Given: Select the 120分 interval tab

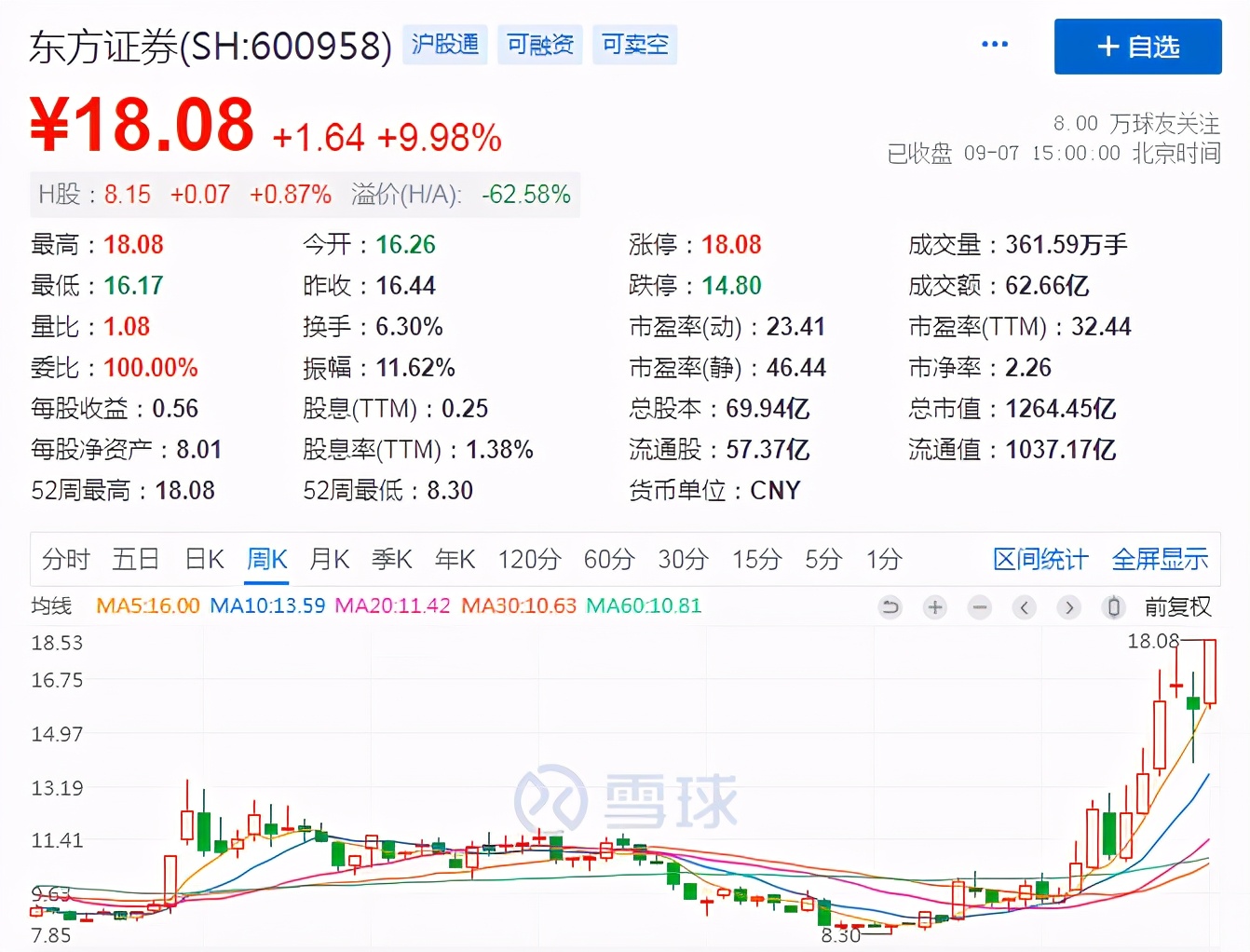Looking at the screenshot, I should (529, 560).
